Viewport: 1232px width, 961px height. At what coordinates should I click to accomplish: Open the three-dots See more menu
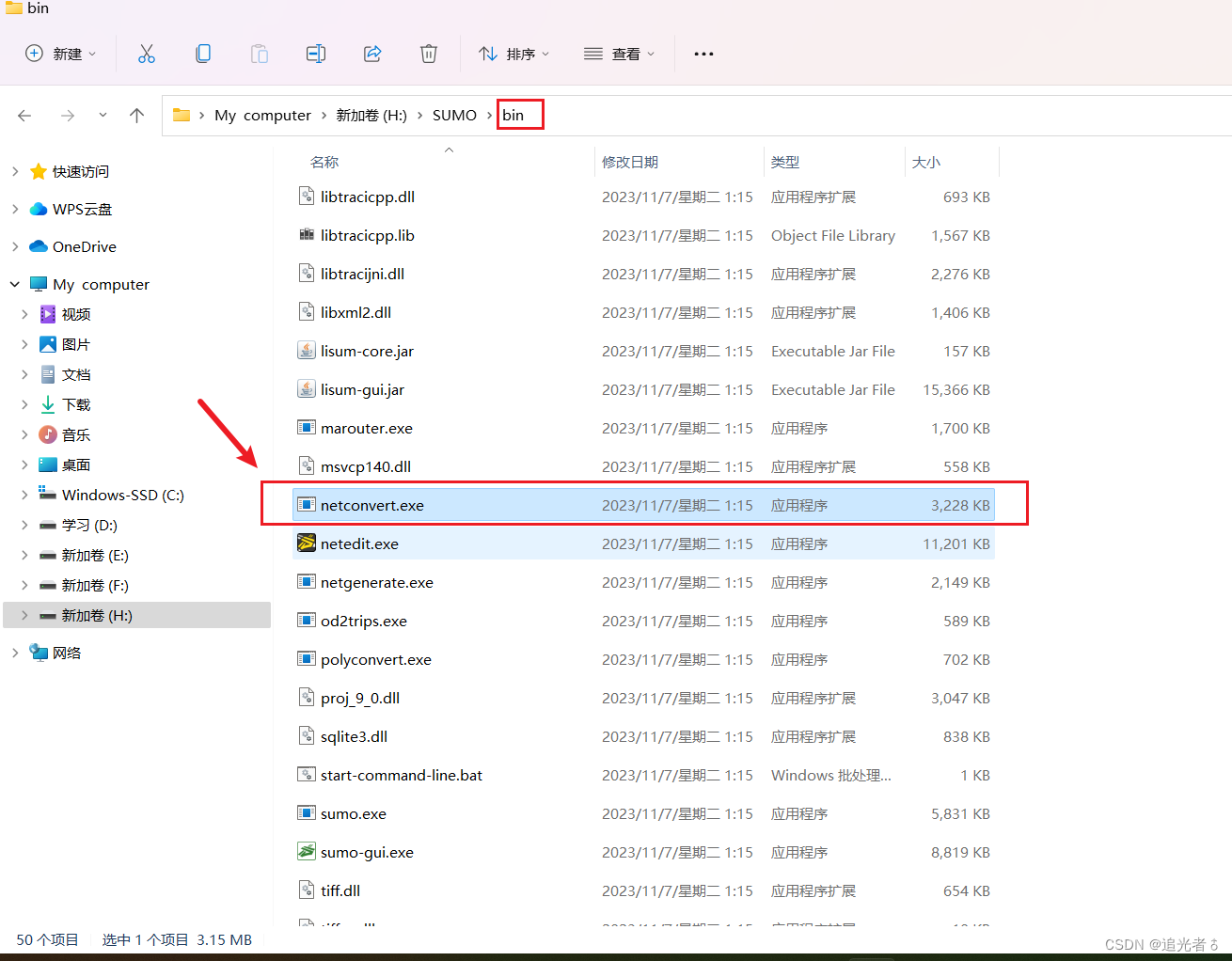703,54
